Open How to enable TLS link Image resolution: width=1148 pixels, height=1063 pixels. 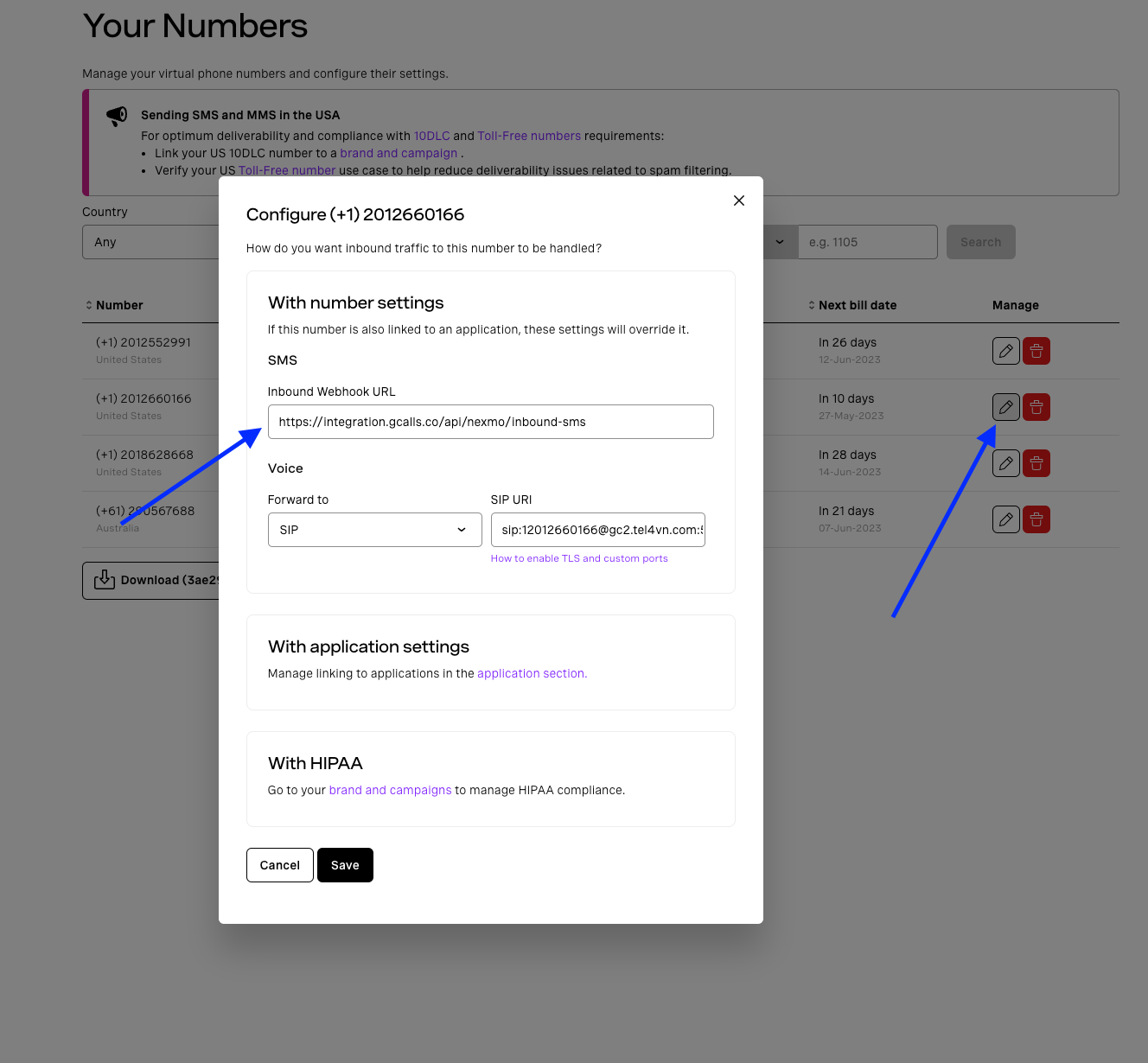click(x=579, y=558)
